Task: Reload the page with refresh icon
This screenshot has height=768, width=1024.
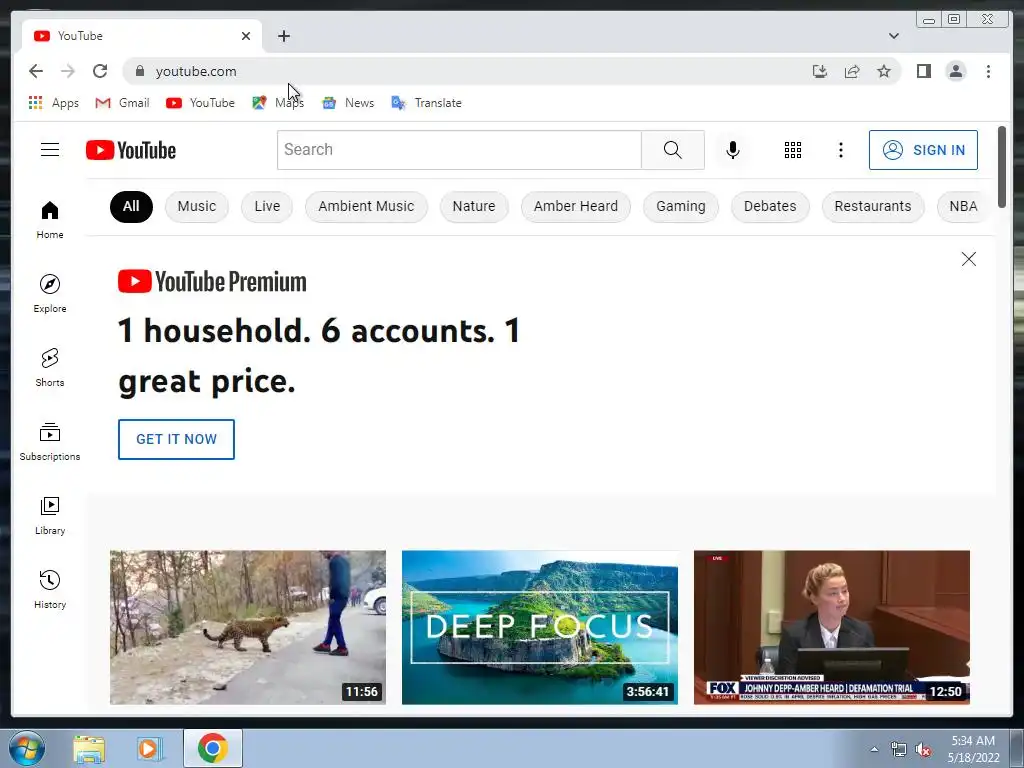Action: click(x=100, y=71)
